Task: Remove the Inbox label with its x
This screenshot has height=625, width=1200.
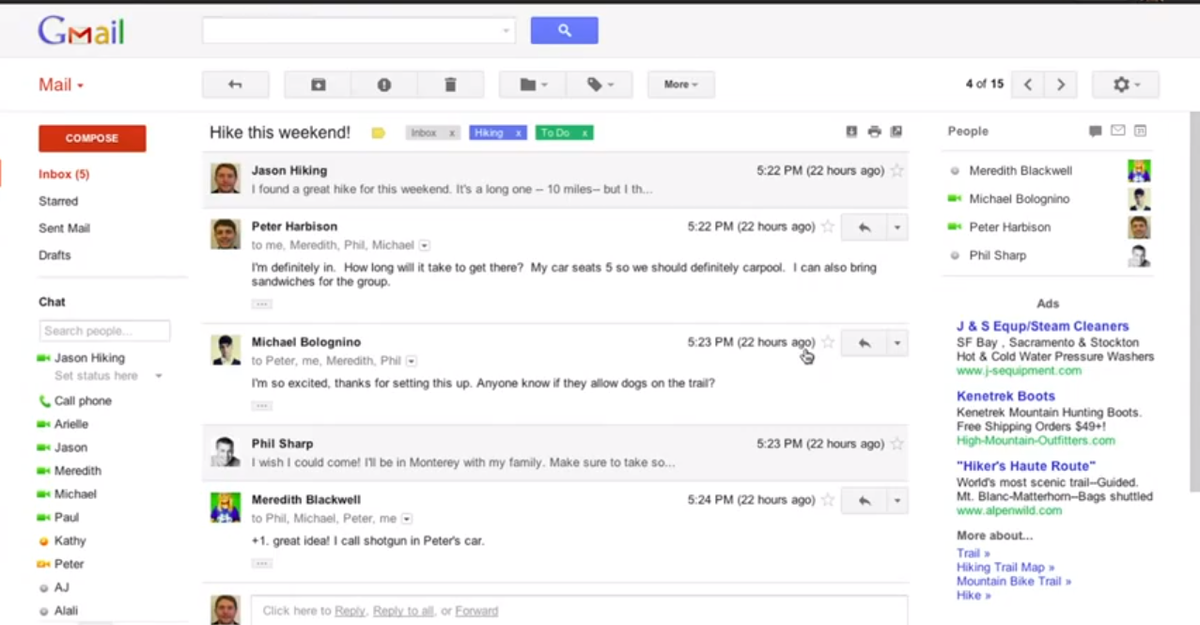Action: click(452, 133)
